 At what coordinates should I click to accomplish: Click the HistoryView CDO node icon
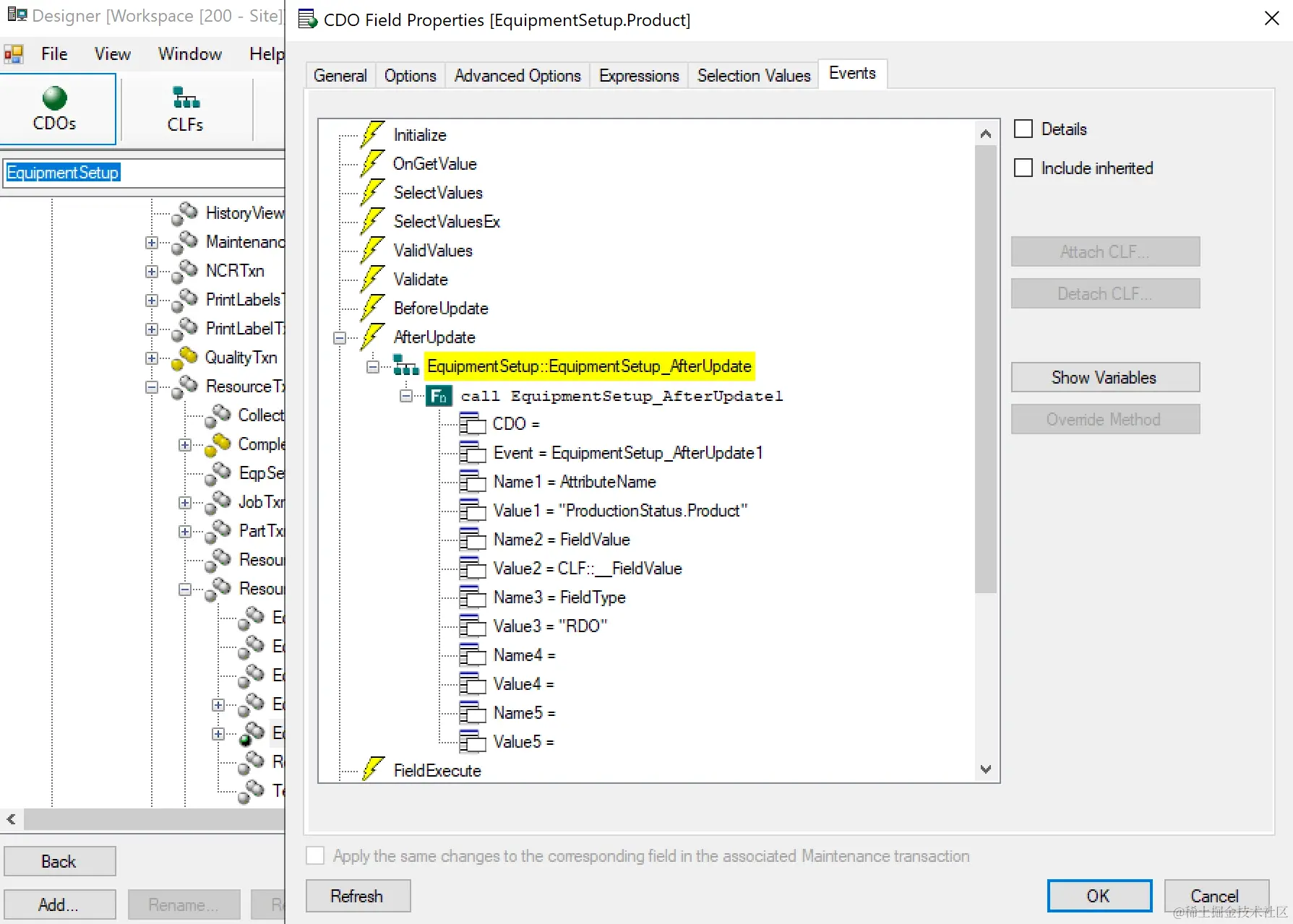tap(185, 213)
